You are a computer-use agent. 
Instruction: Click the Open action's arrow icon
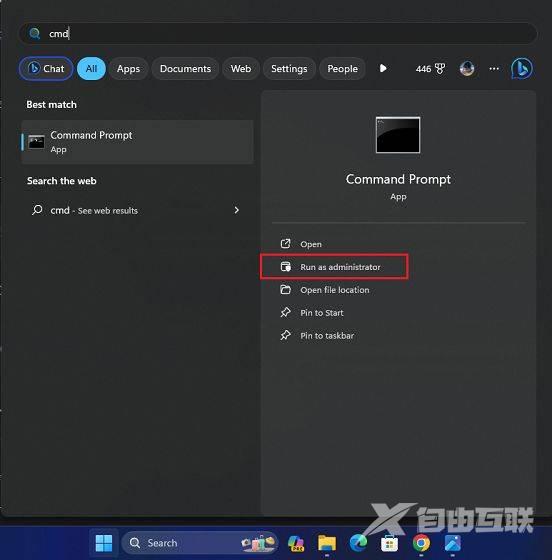pyautogui.click(x=285, y=244)
